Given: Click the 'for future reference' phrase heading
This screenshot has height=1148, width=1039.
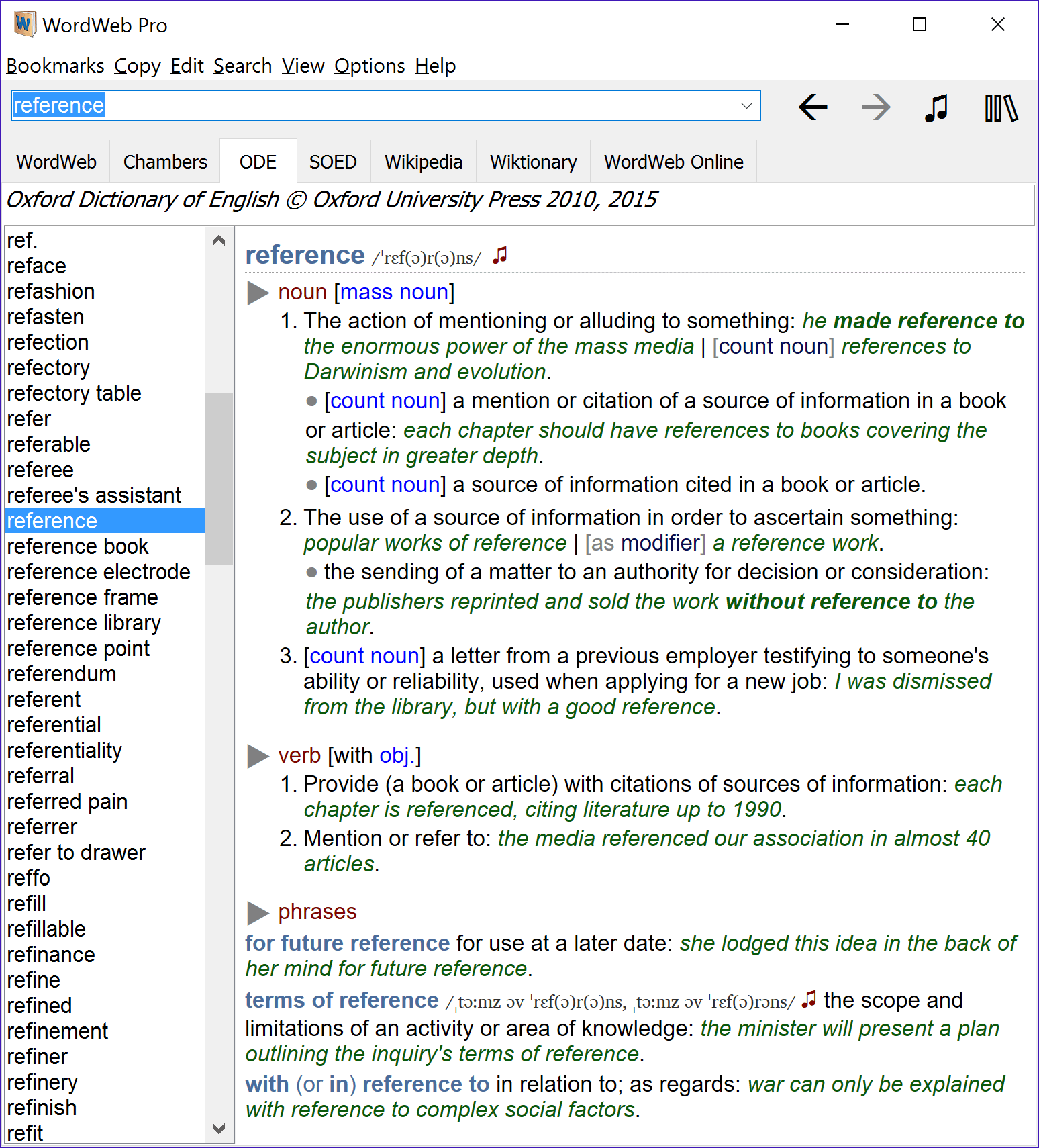Looking at the screenshot, I should click(x=347, y=943).
